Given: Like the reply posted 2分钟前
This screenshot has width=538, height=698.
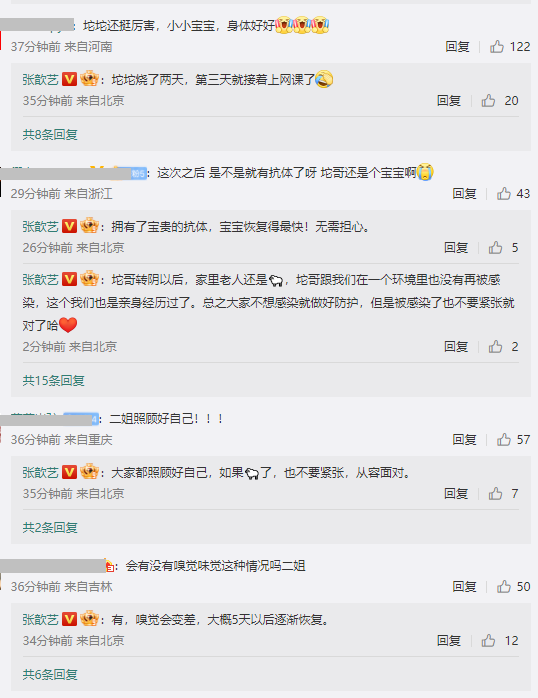Looking at the screenshot, I should [495, 346].
